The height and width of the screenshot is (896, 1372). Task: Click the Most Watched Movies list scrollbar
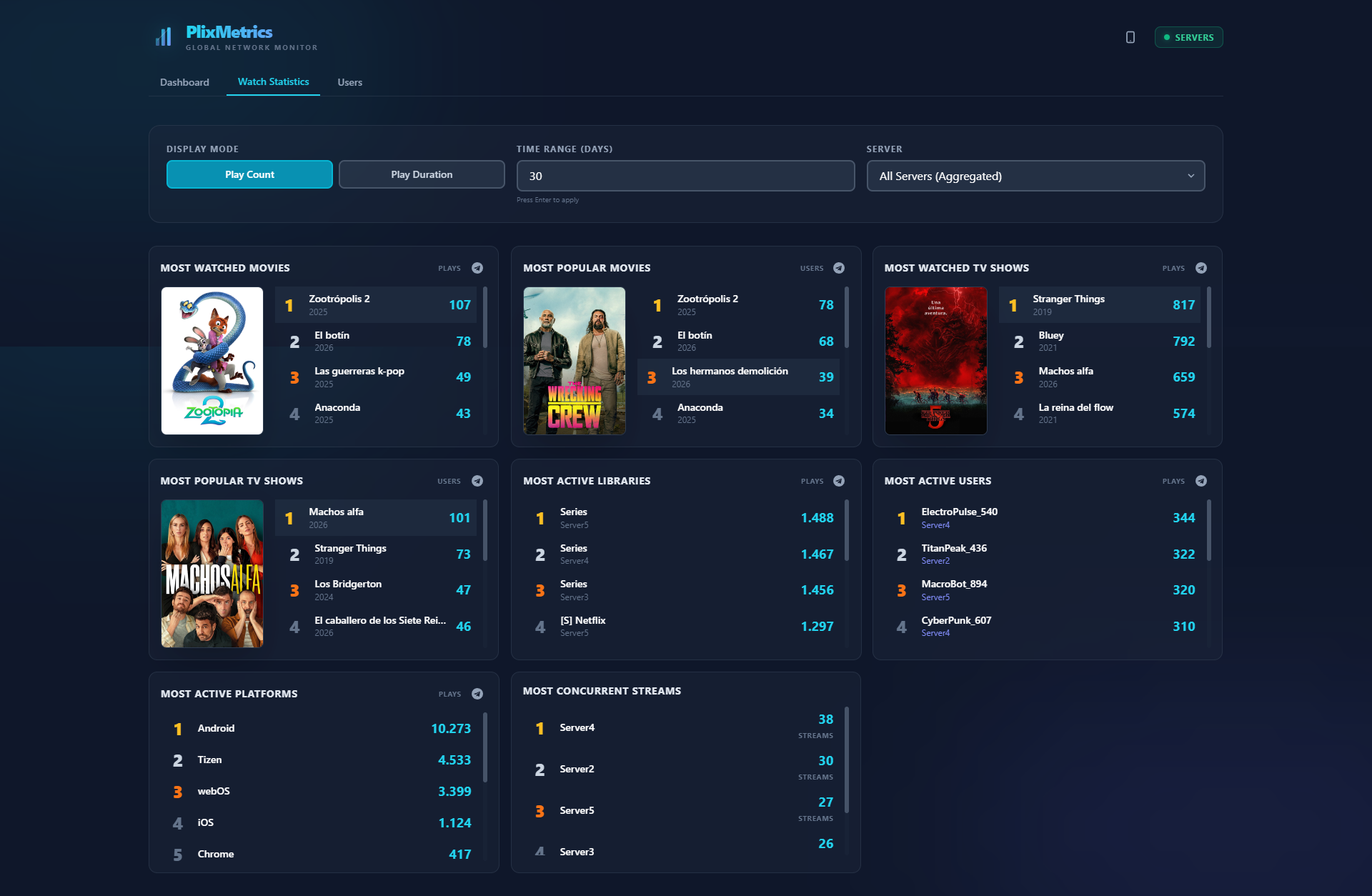pos(485,317)
